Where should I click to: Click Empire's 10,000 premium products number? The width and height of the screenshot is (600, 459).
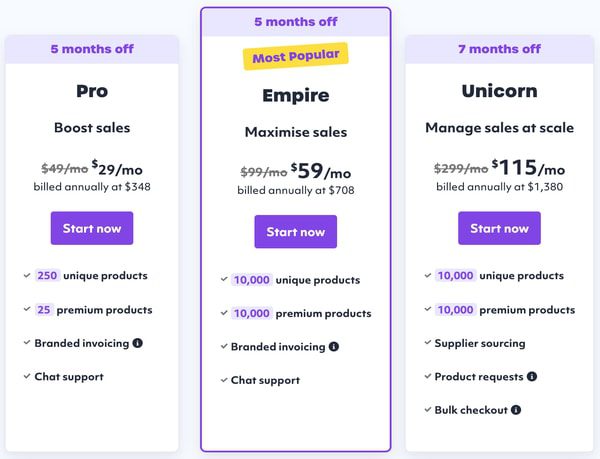tap(252, 313)
